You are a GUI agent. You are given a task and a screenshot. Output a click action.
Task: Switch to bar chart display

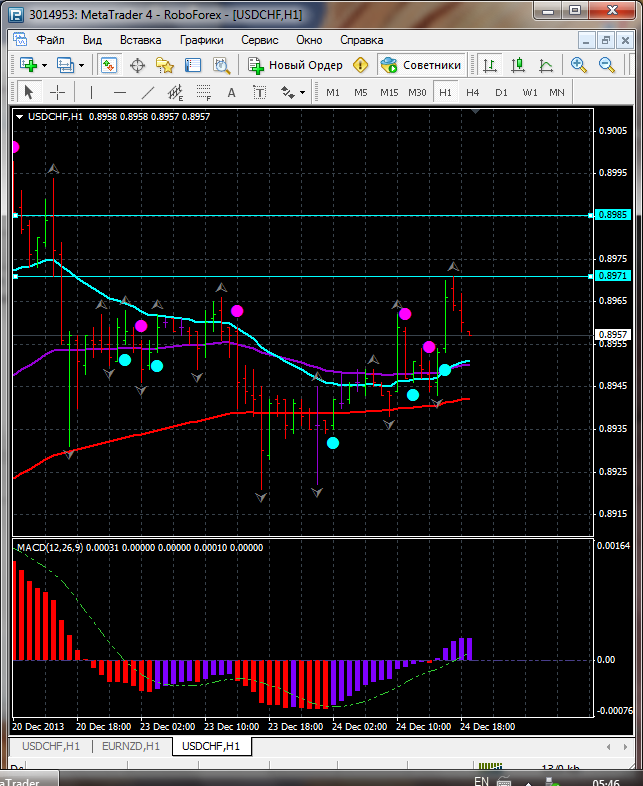(x=490, y=65)
